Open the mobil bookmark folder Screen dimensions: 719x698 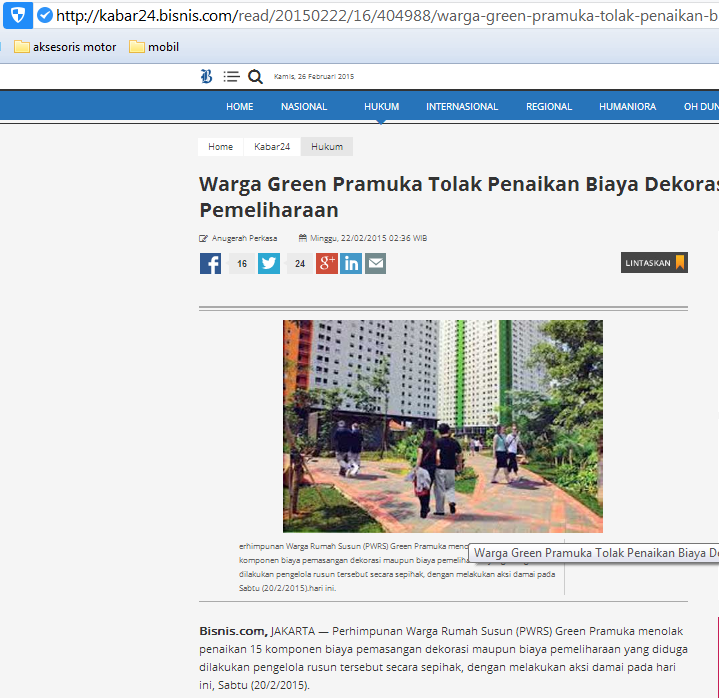click(154, 47)
